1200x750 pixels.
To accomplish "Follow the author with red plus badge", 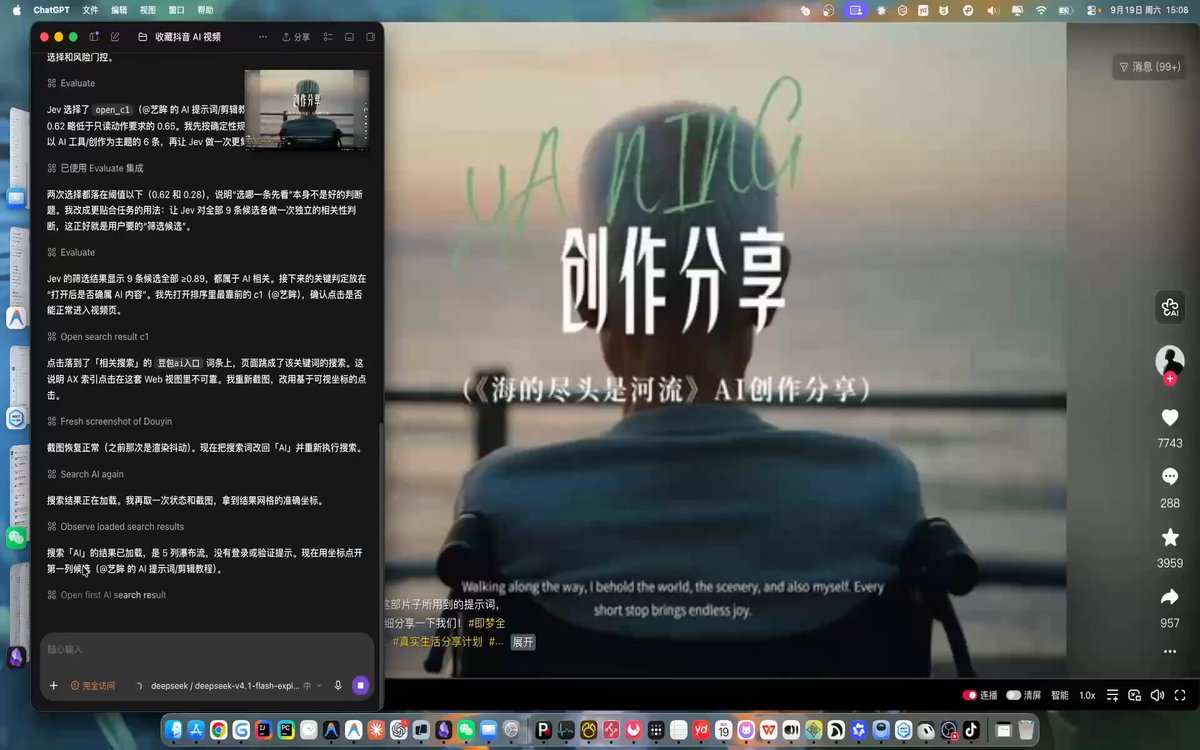I will click(1170, 379).
